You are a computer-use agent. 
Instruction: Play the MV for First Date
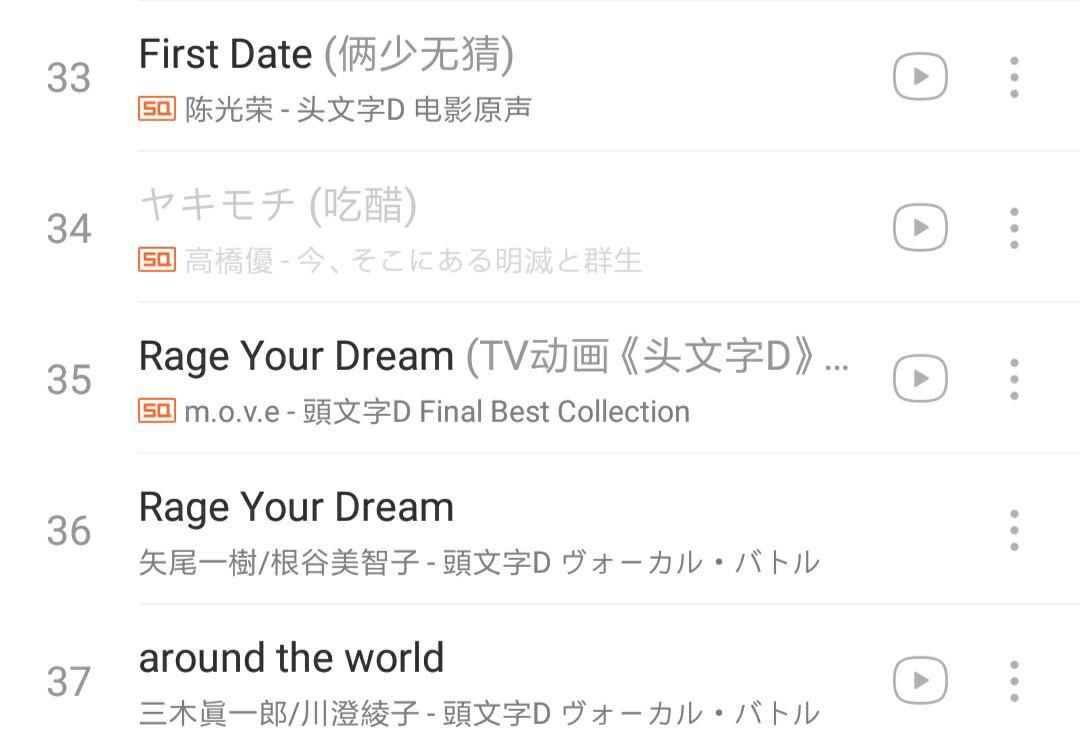[x=919, y=75]
